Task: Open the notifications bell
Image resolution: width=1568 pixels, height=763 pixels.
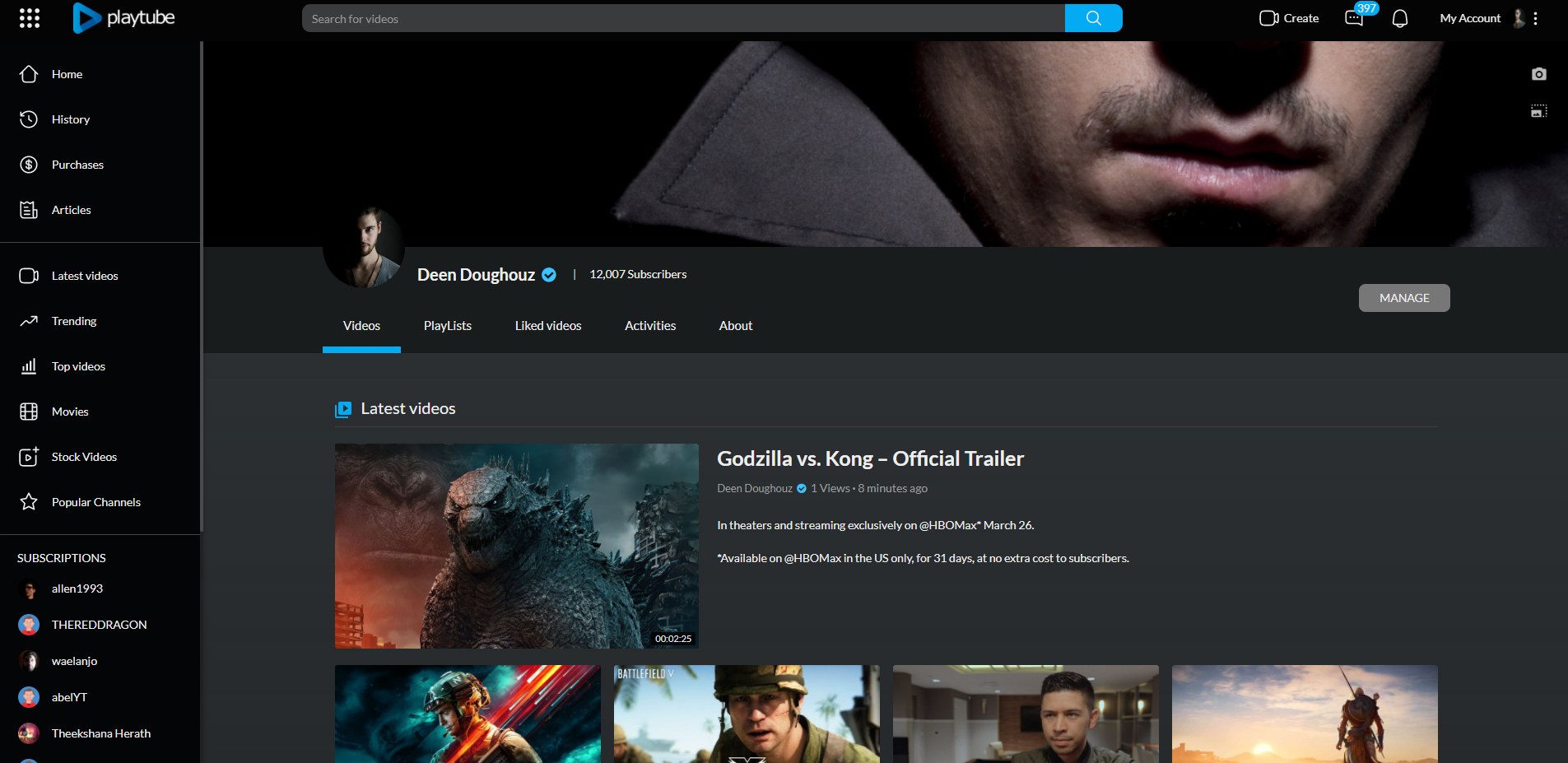Action: 1400,18
